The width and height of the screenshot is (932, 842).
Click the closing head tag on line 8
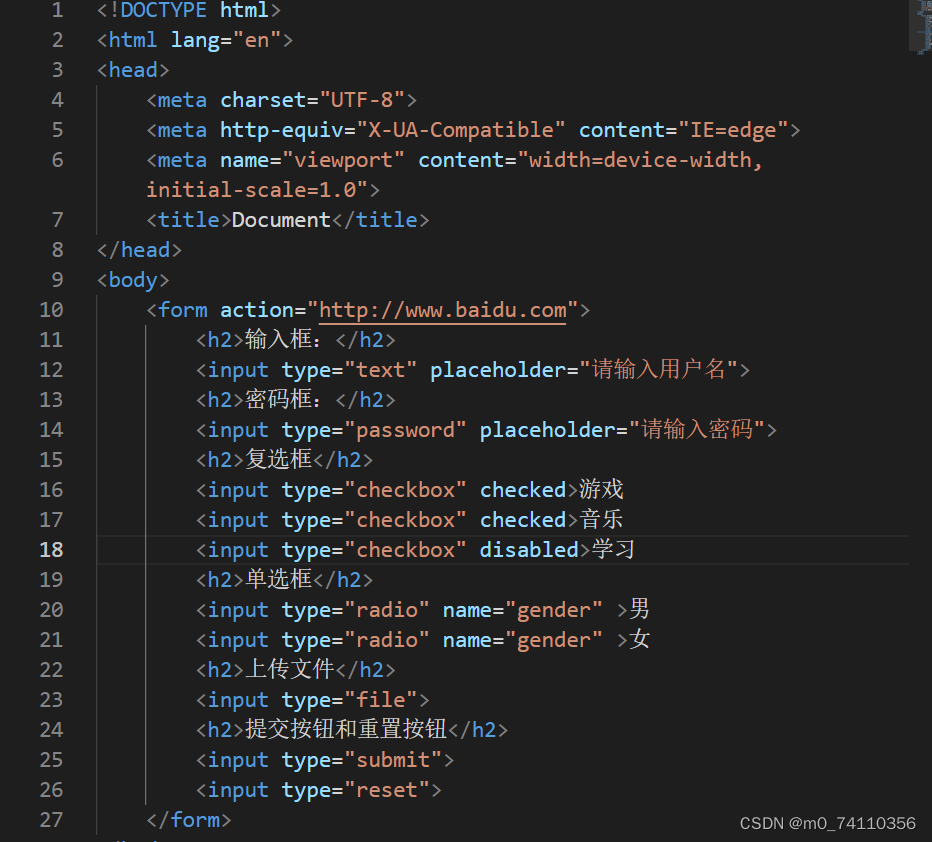(x=139, y=250)
